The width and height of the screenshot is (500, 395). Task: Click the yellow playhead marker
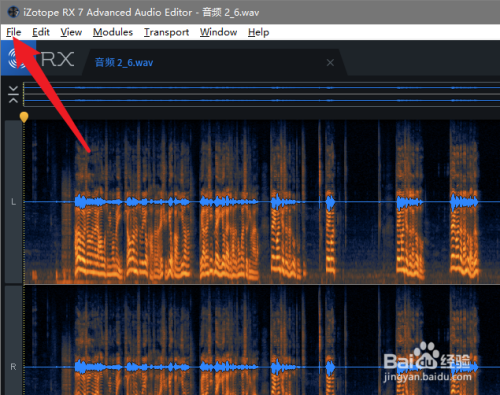(x=24, y=117)
